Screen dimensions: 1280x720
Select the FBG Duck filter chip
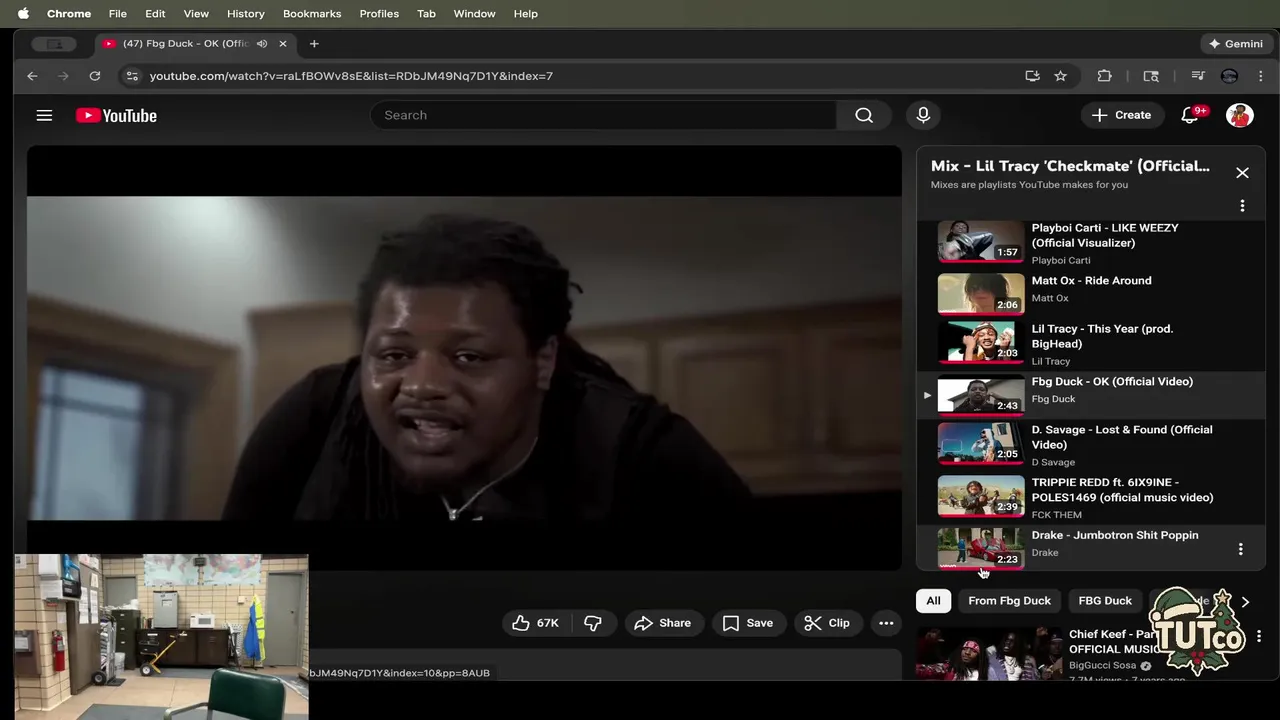1105,600
